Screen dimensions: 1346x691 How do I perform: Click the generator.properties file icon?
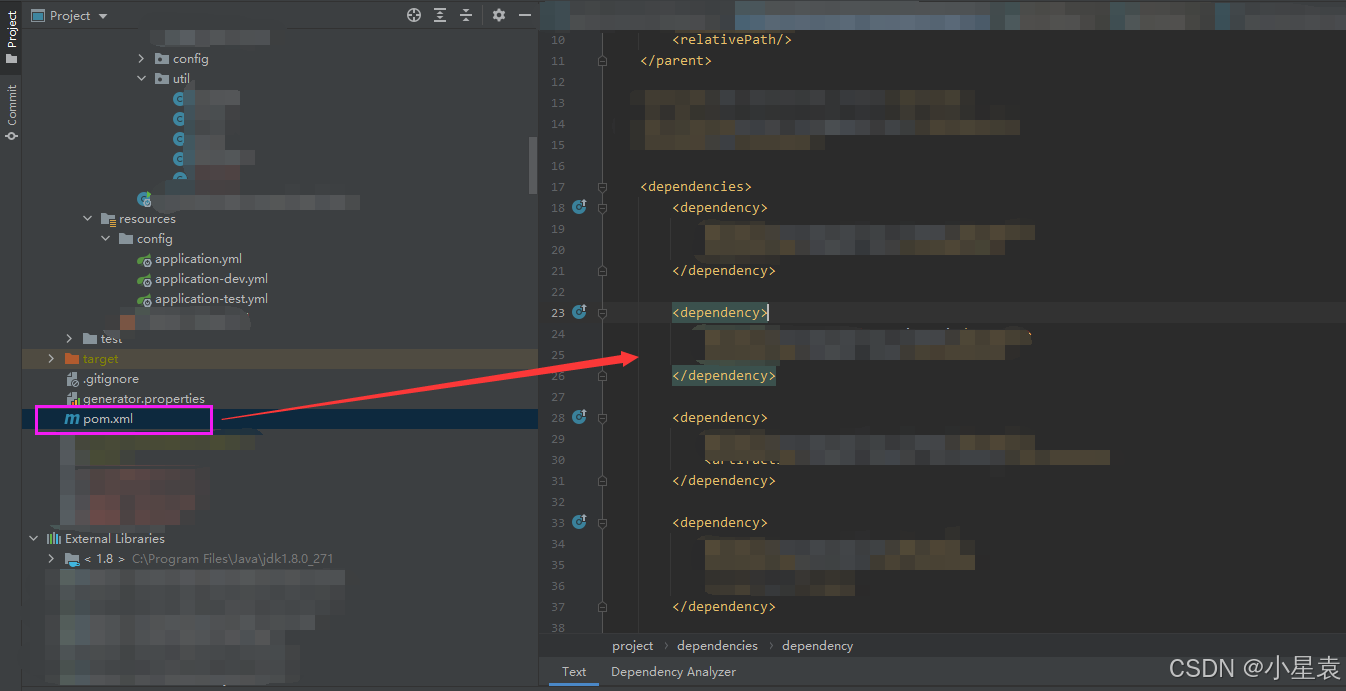[x=72, y=399]
